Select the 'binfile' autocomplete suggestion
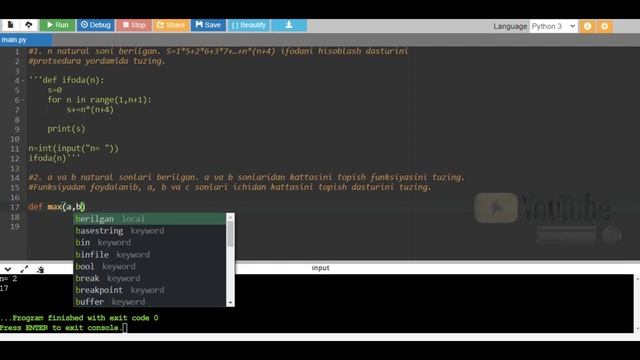The image size is (640, 360). click(149, 255)
